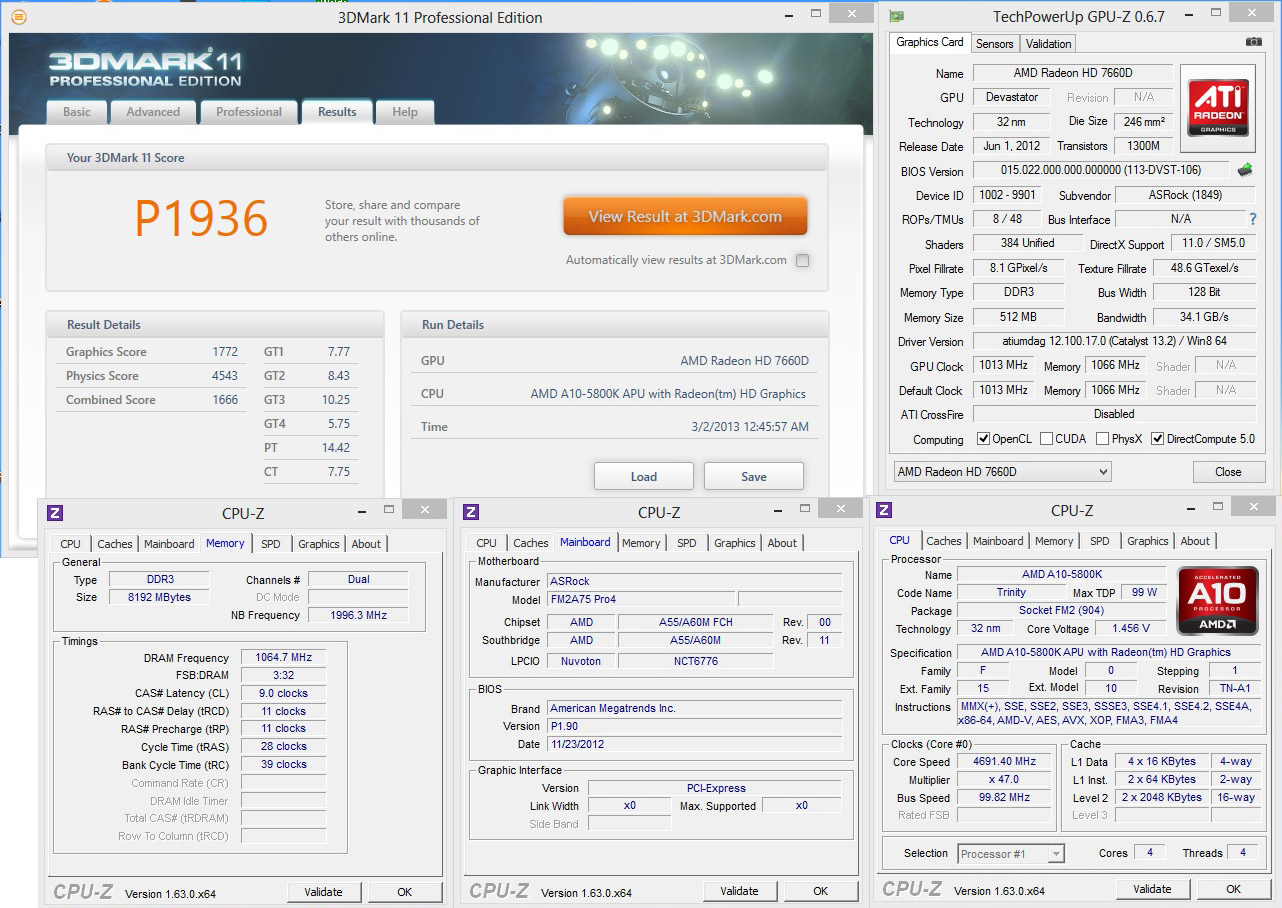Click Validate in the CPU-tab CPU-Z window
1282x908 pixels.
pos(1152,889)
